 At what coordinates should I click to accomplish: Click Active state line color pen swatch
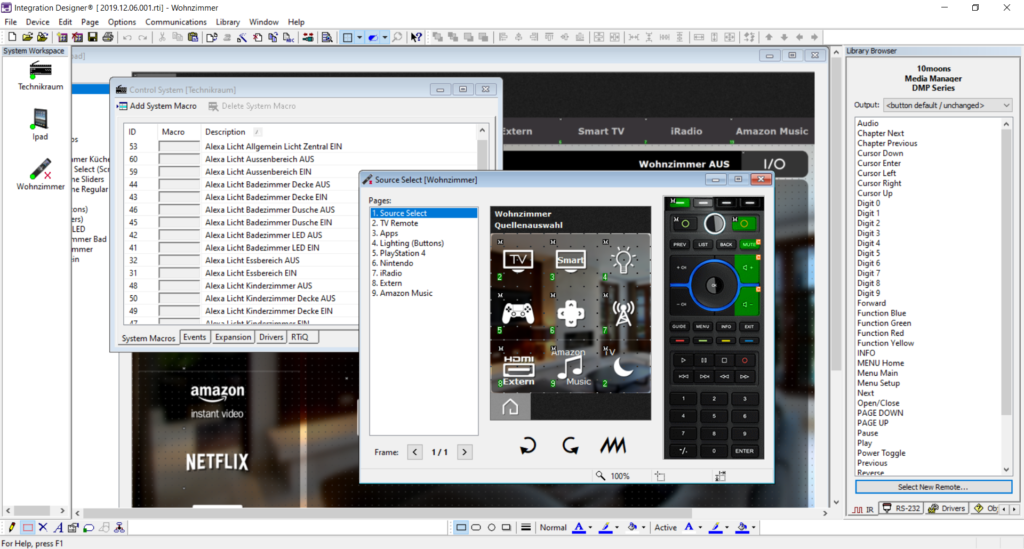tap(716, 527)
